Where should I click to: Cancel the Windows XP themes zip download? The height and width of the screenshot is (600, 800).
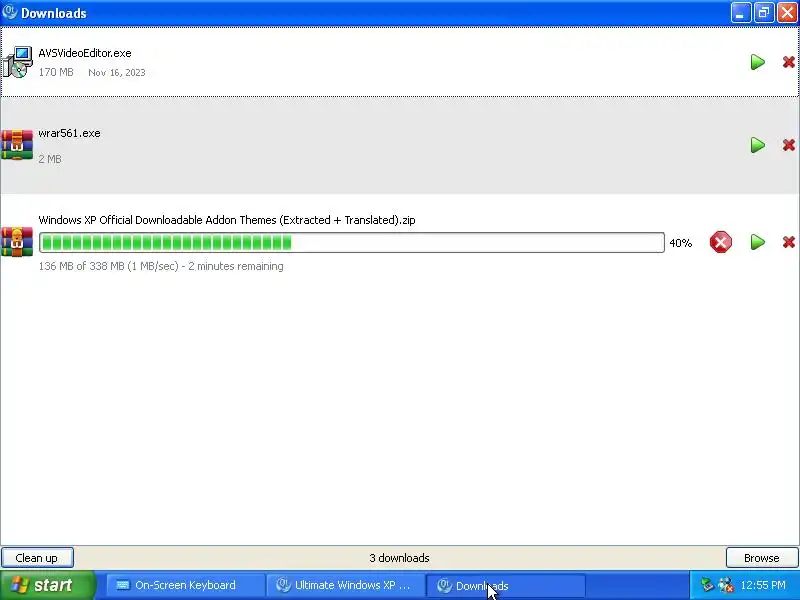(720, 242)
